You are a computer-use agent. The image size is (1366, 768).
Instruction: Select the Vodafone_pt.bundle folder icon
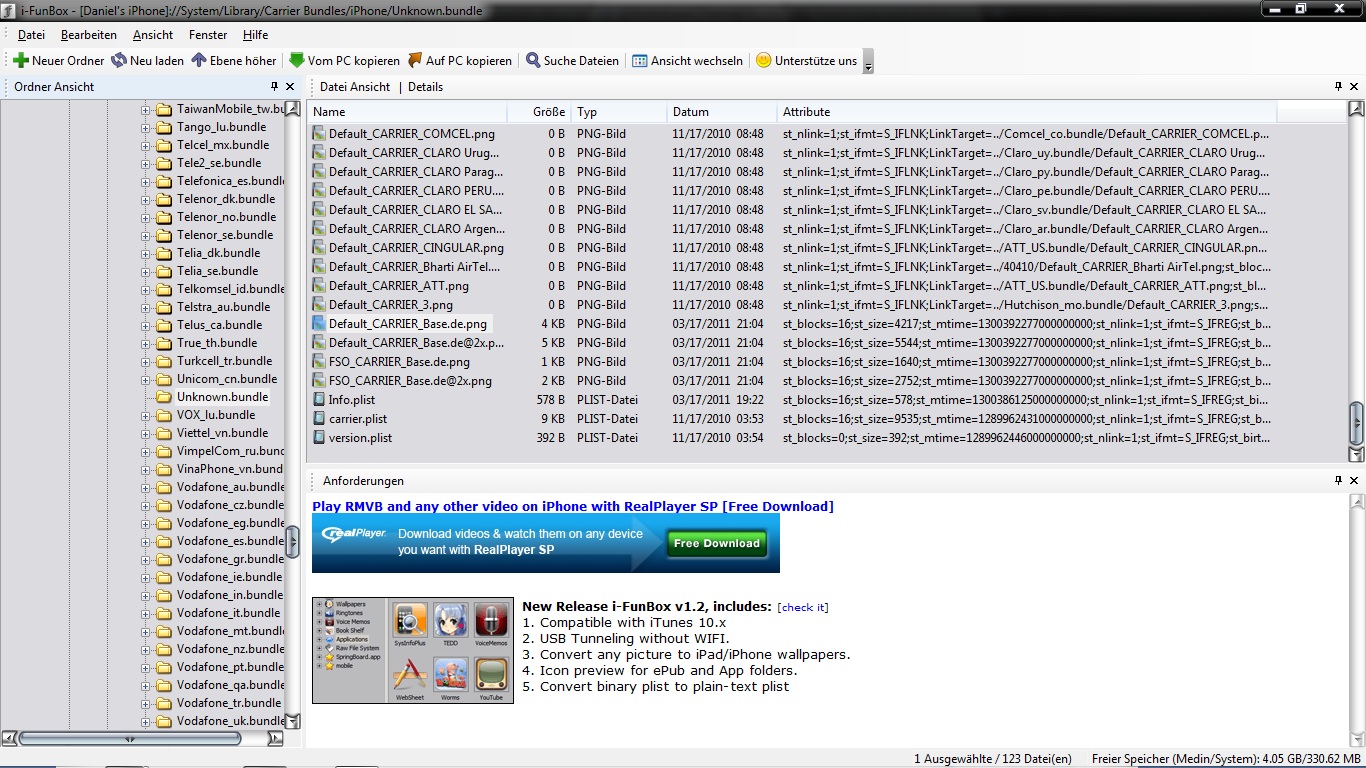point(164,667)
